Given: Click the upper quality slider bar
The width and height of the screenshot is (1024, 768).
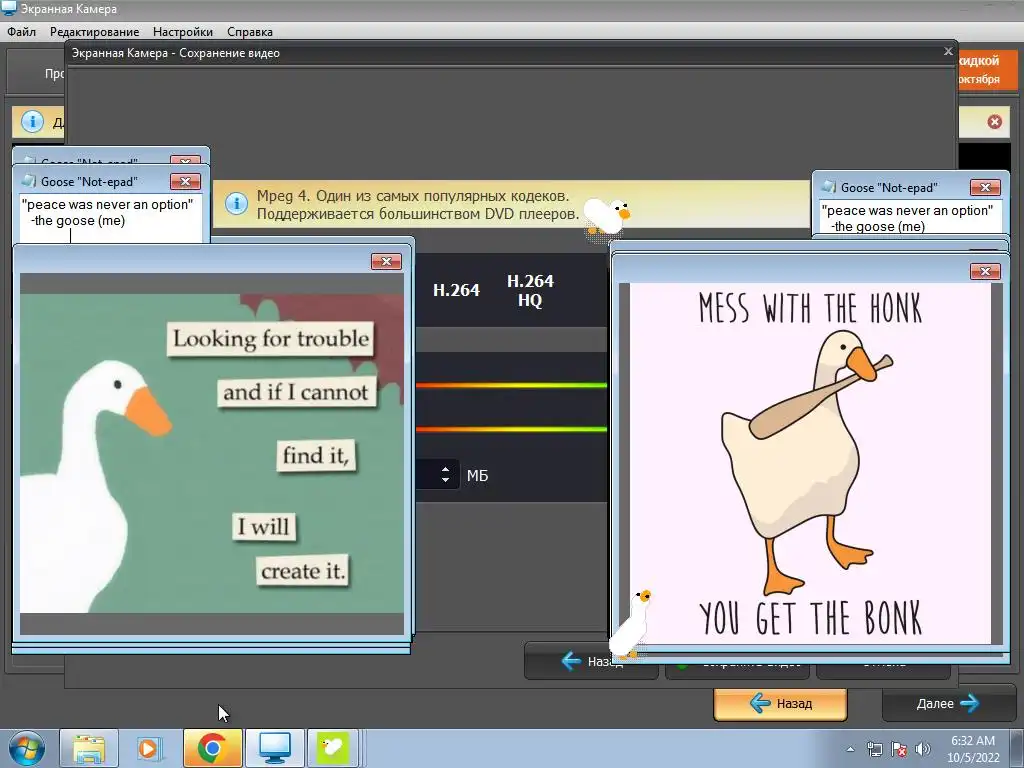Looking at the screenshot, I should click(511, 385).
